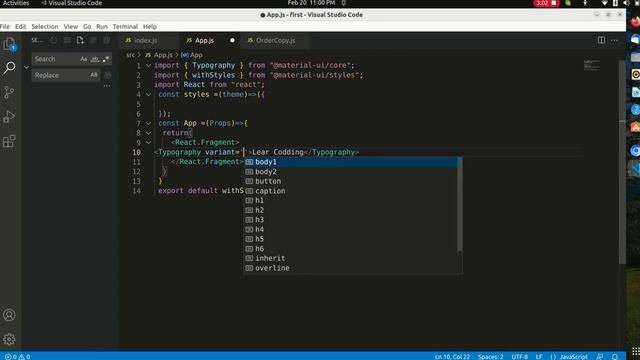Viewport: 640px width, 360px height.
Task: Select h6 suggestion
Action: [351, 249]
